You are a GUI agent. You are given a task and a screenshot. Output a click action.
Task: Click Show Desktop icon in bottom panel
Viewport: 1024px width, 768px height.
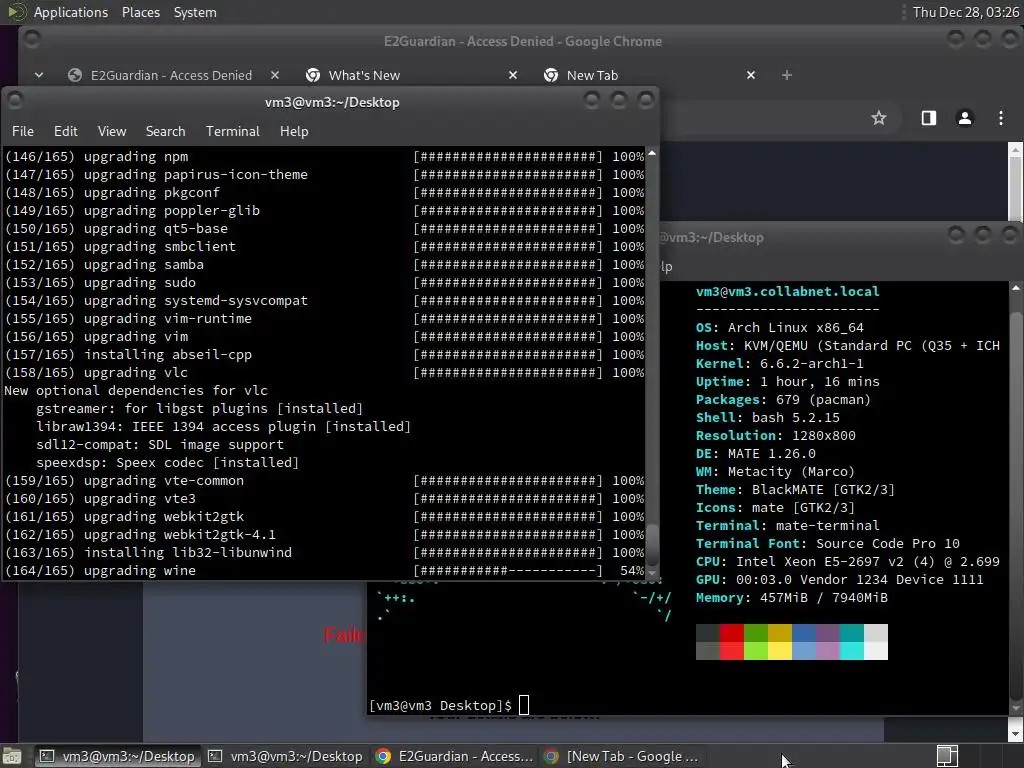pos(12,756)
